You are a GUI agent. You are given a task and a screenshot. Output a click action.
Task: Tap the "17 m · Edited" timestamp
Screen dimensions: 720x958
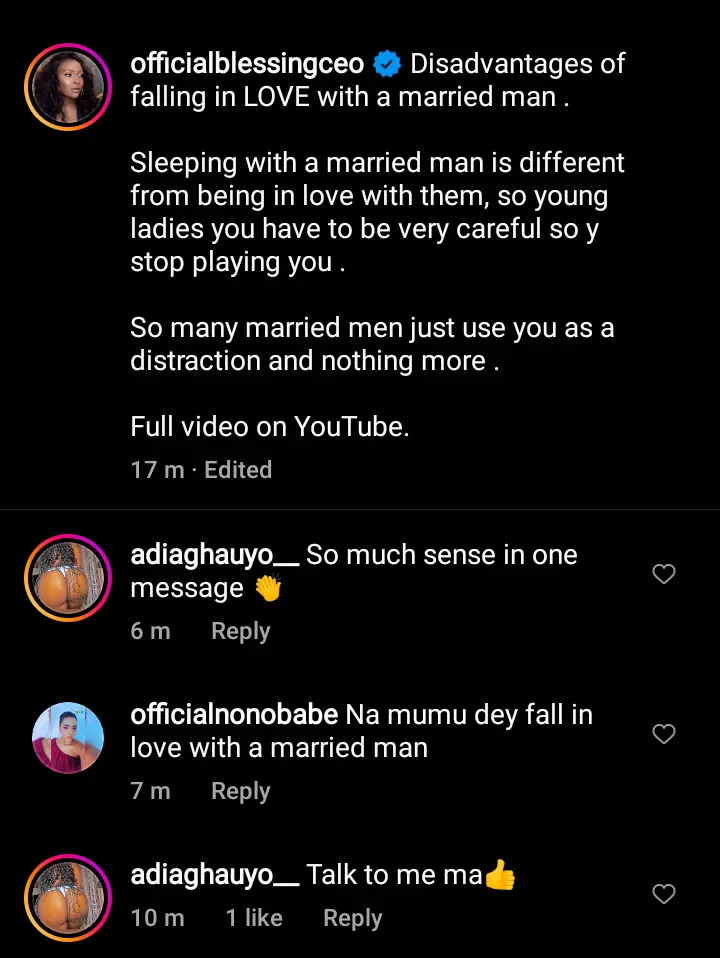coord(201,469)
